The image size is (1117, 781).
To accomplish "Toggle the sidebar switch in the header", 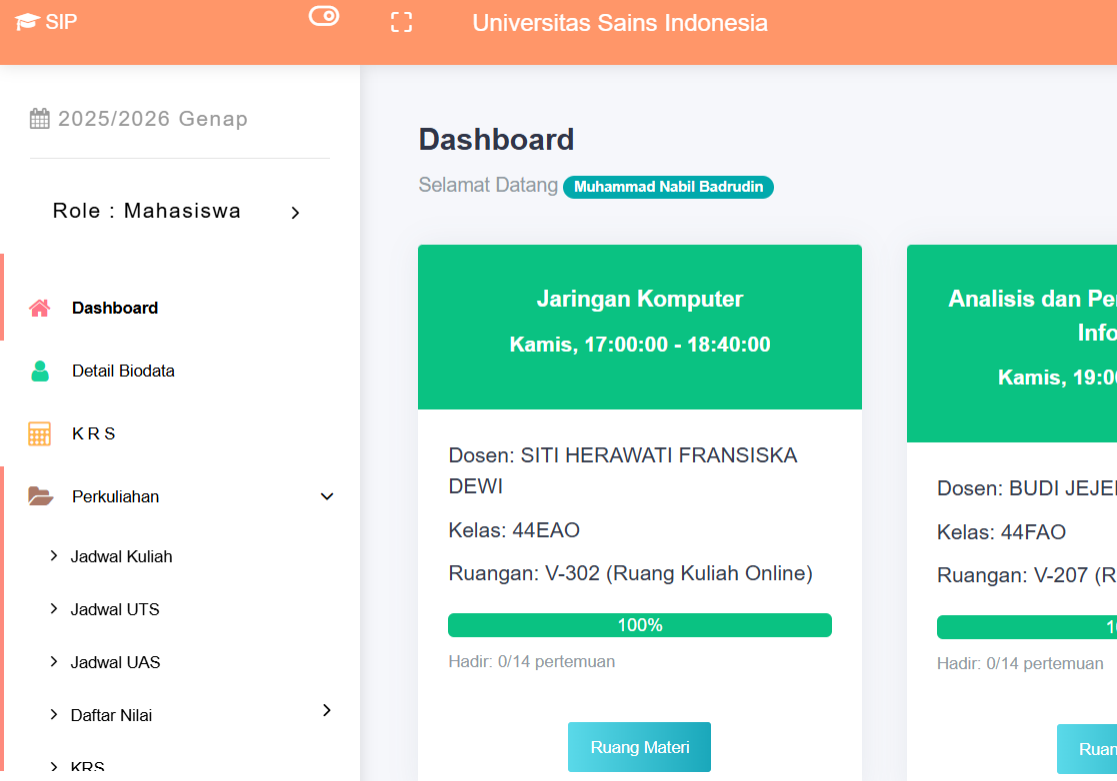I will tap(324, 16).
